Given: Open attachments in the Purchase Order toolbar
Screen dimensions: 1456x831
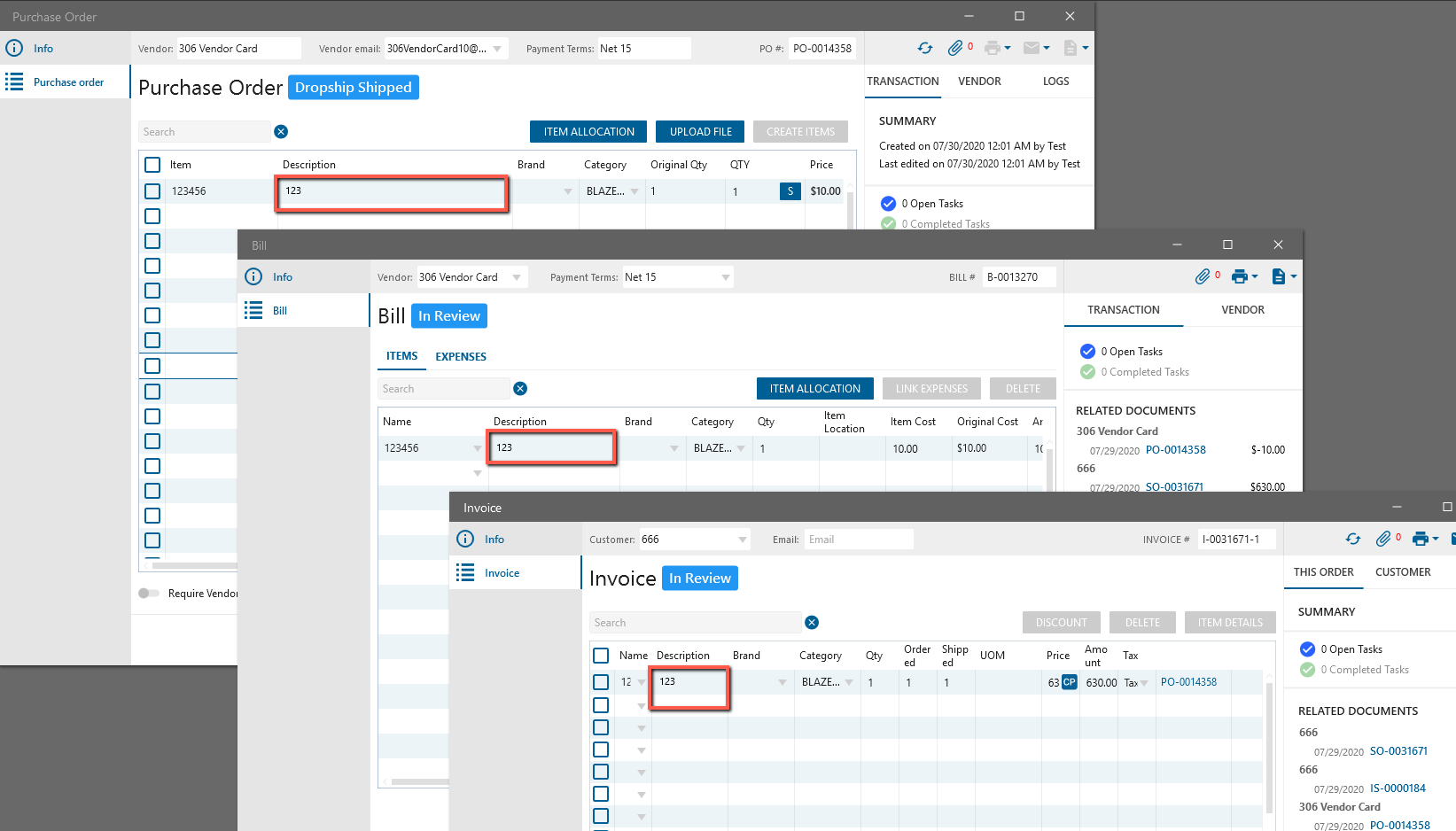Looking at the screenshot, I should click(x=955, y=48).
